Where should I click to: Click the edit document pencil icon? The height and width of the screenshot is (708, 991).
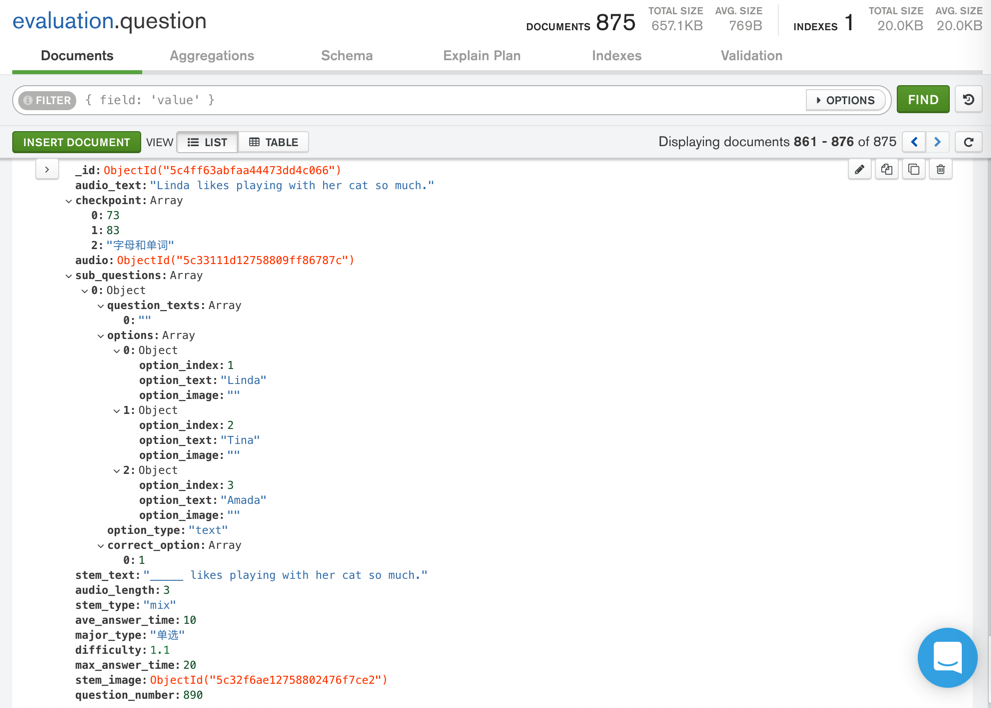pos(860,170)
